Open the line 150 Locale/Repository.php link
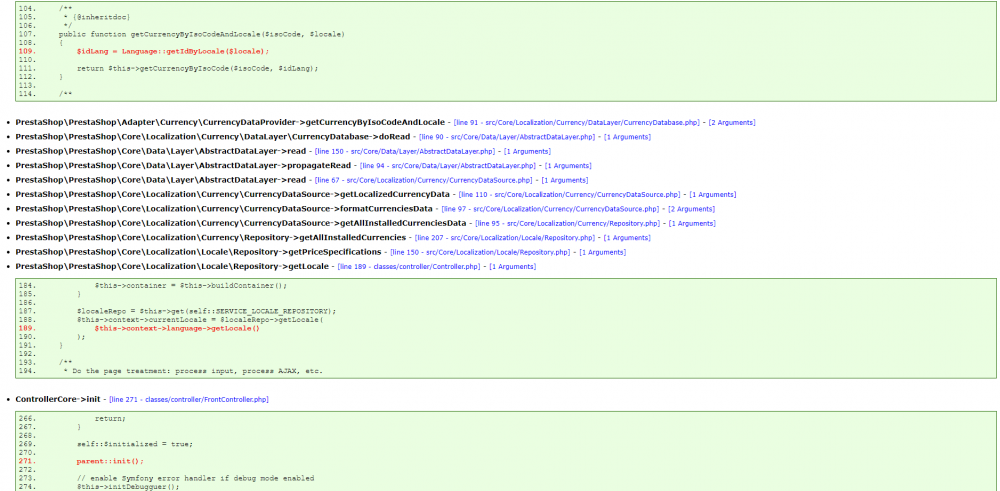This screenshot has width=1000, height=491. tap(480, 253)
